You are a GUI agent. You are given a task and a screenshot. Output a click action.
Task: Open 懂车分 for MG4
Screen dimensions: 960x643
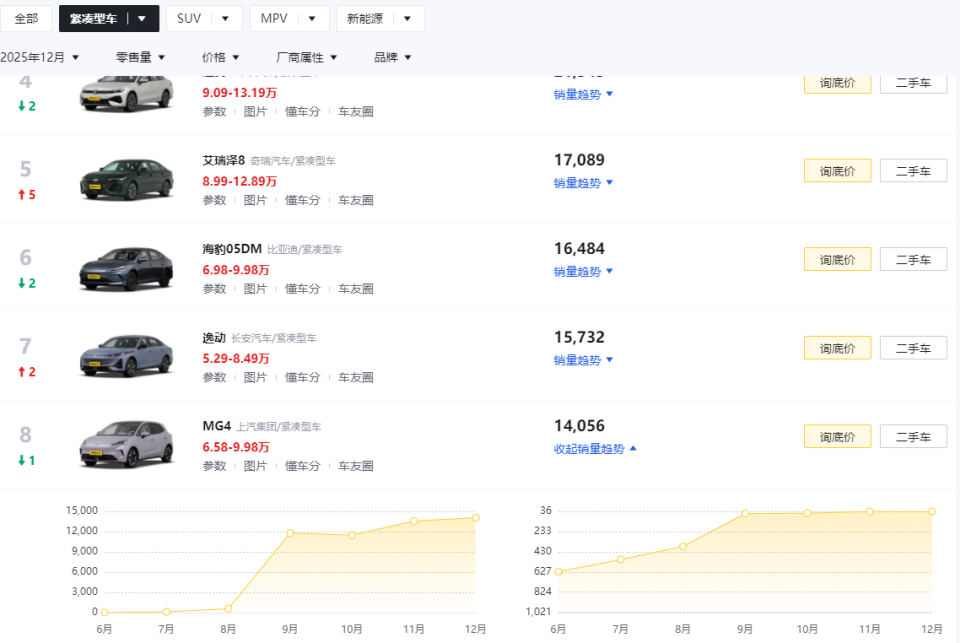coord(302,465)
